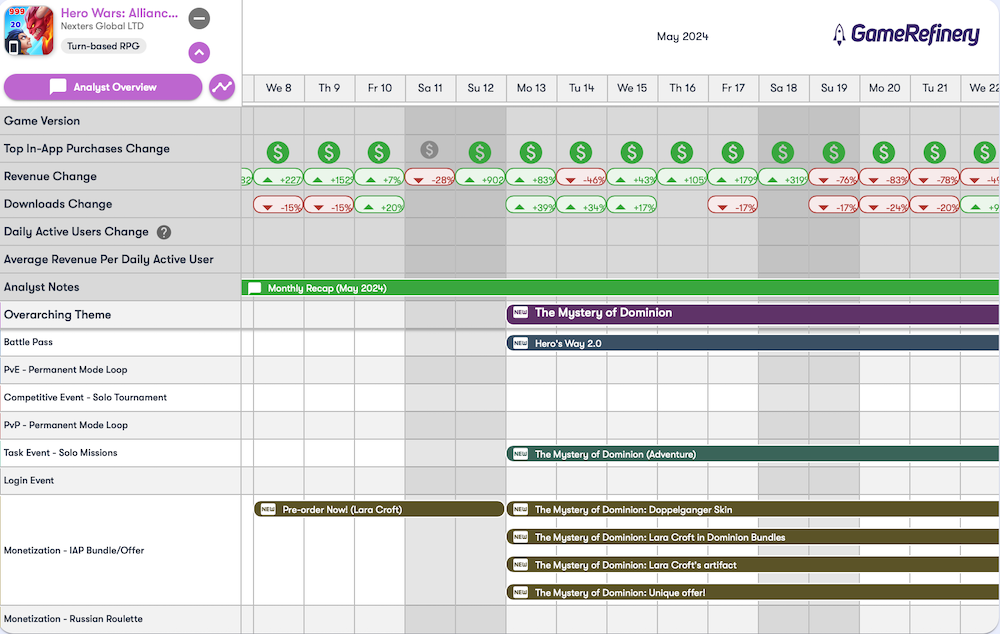The height and width of the screenshot is (634, 1000).
Task: Click the dollar icon under Su 19
Action: coord(834,152)
